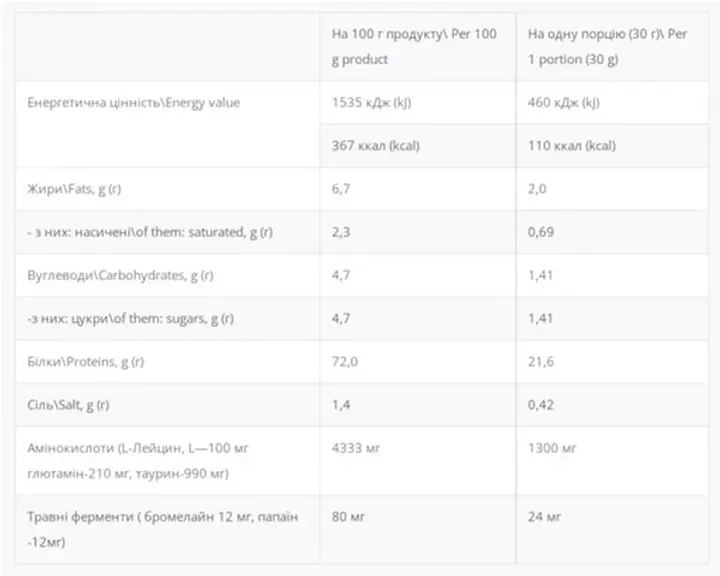Select the 'Energy value' row label
Image resolution: width=720 pixels, height=576 pixels.
click(x=133, y=102)
